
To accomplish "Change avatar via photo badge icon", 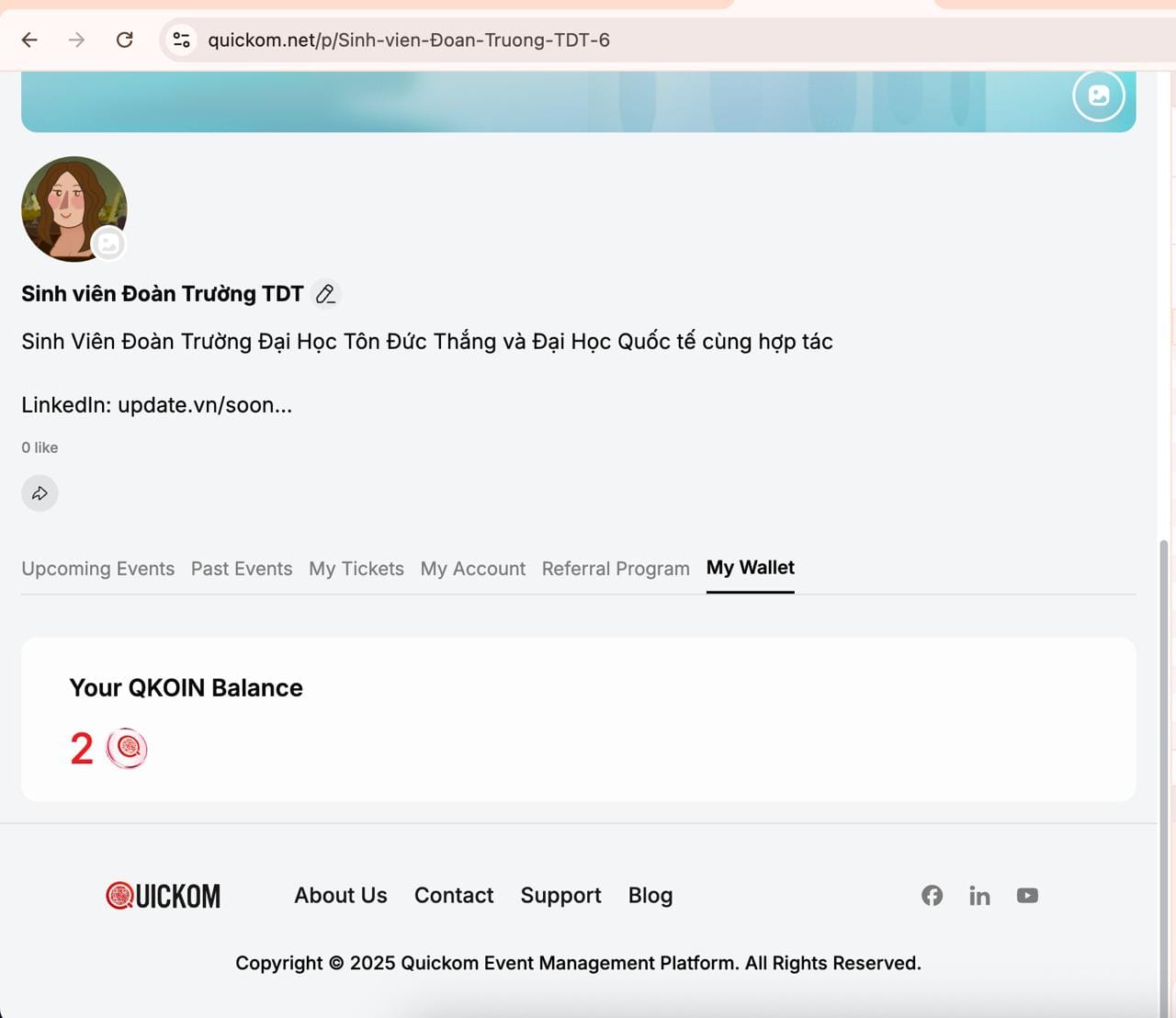I will (x=108, y=243).
